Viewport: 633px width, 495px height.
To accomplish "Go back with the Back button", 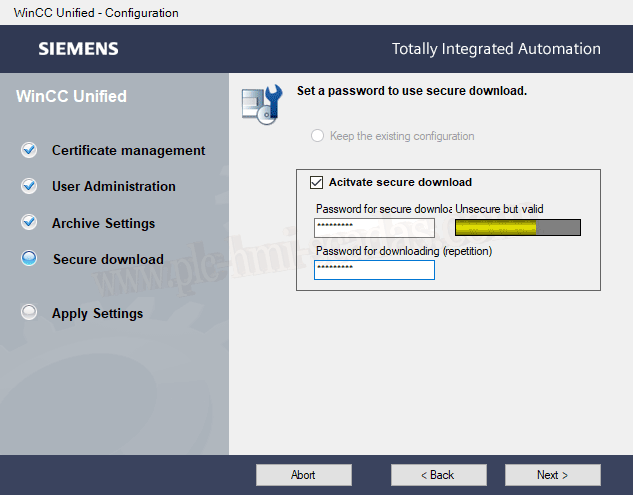I will click(438, 475).
